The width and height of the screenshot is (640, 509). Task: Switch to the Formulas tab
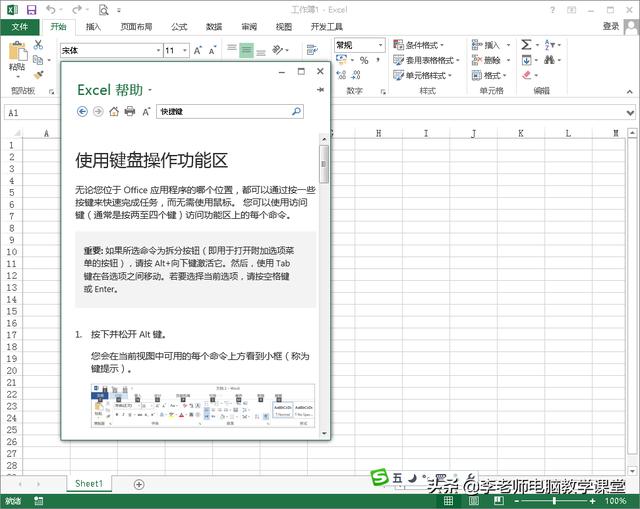tap(179, 27)
